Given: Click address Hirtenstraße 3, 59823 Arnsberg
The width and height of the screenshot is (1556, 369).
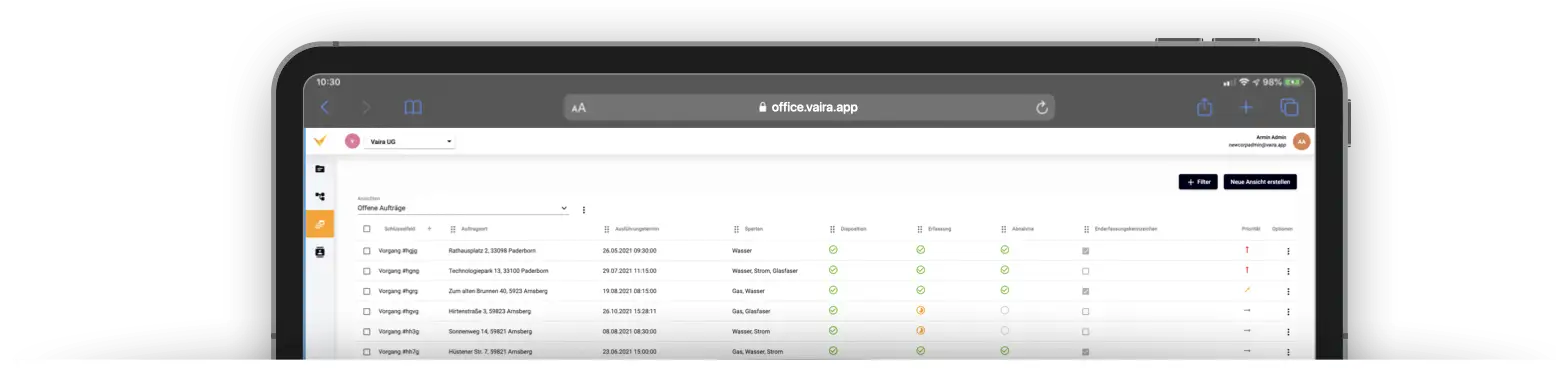Looking at the screenshot, I should [490, 312].
